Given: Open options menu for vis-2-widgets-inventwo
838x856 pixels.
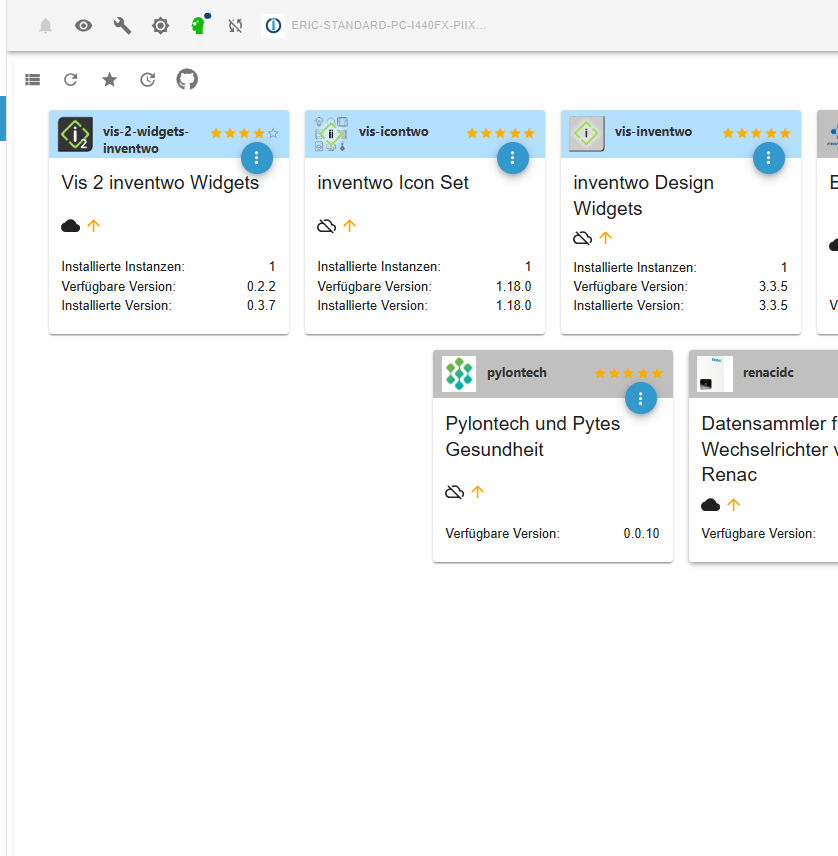Looking at the screenshot, I should (257, 158).
